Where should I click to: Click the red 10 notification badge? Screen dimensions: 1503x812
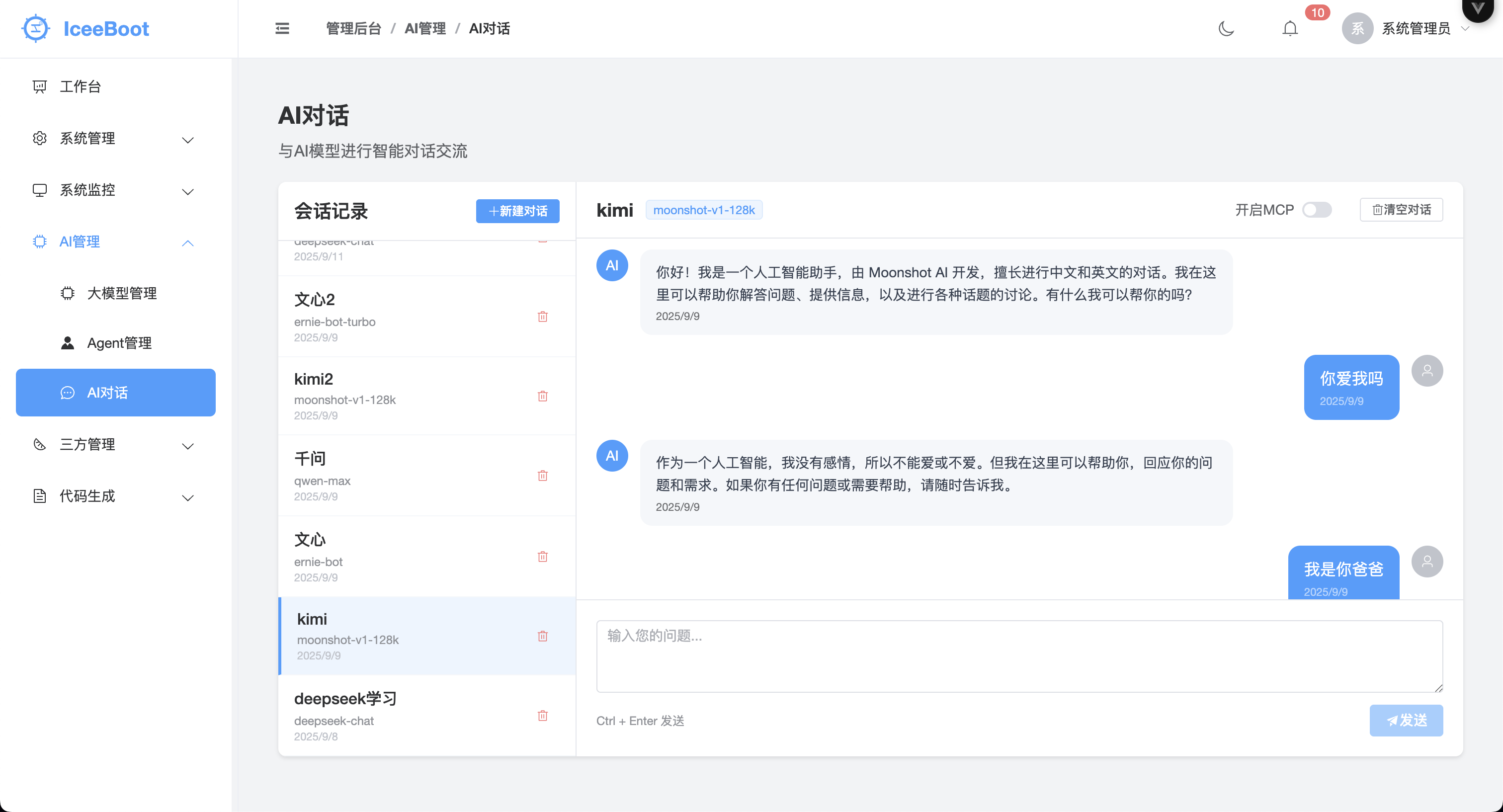[1317, 12]
